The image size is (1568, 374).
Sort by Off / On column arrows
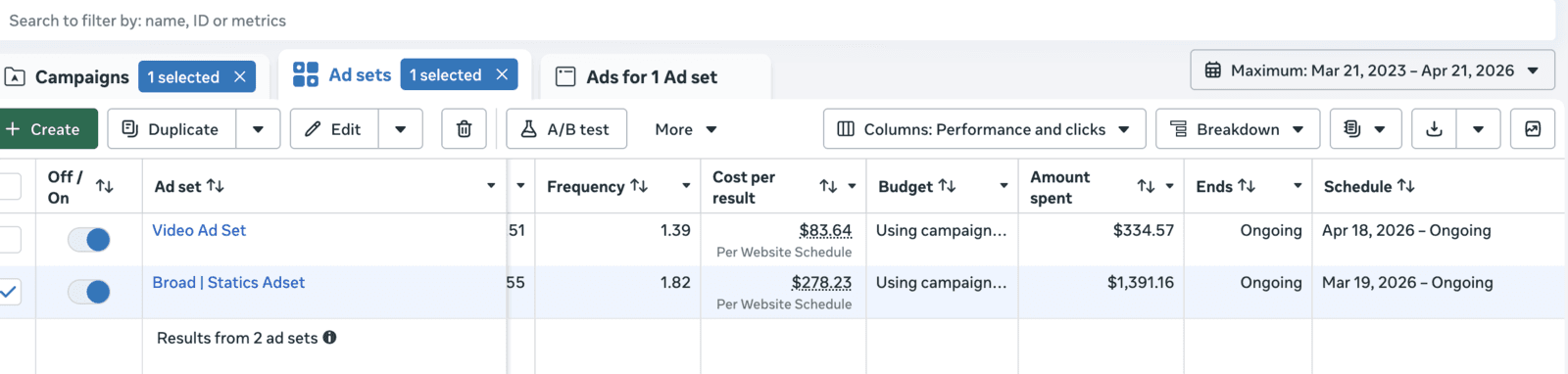(x=105, y=186)
